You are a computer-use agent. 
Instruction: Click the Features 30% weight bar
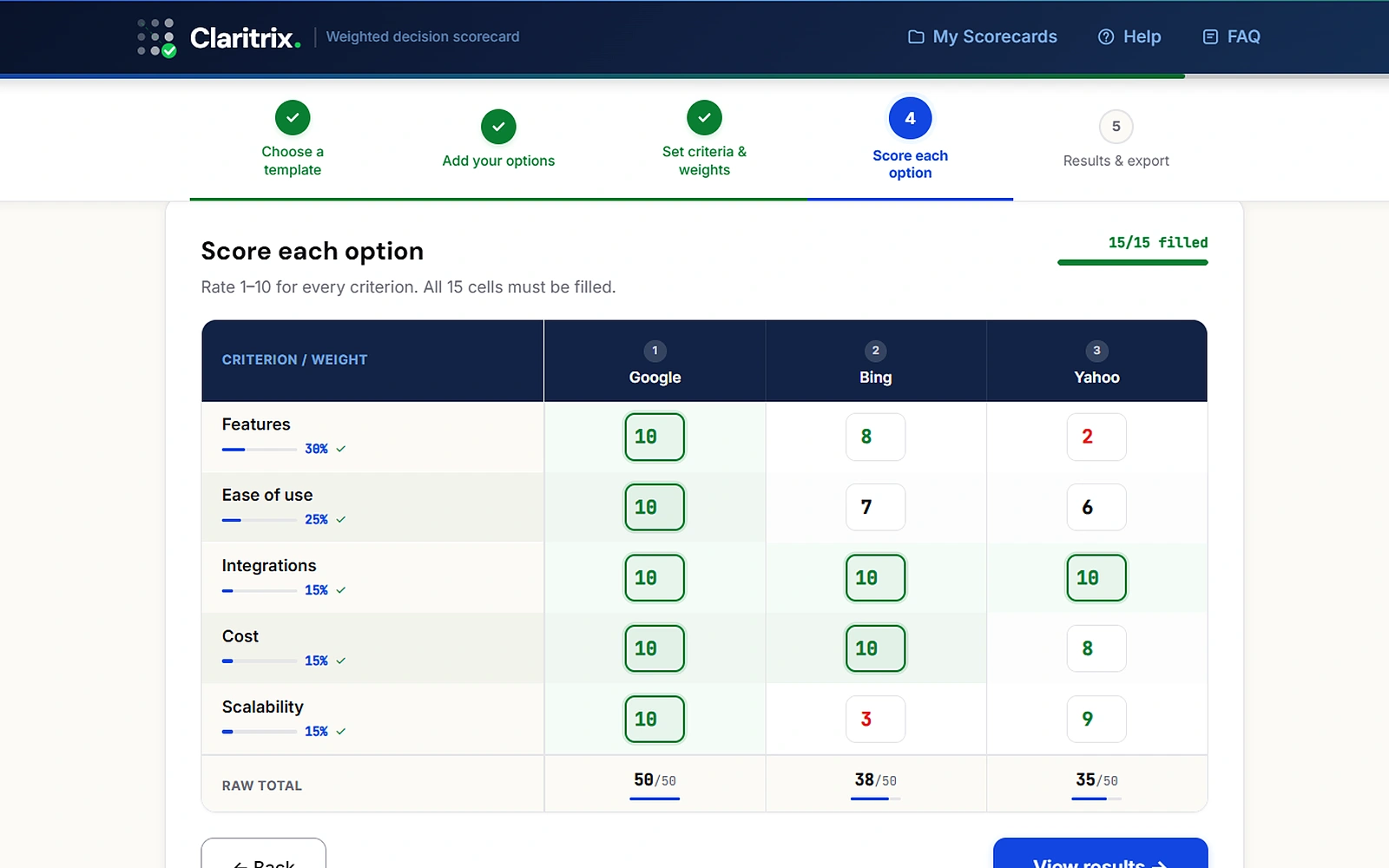point(260,450)
